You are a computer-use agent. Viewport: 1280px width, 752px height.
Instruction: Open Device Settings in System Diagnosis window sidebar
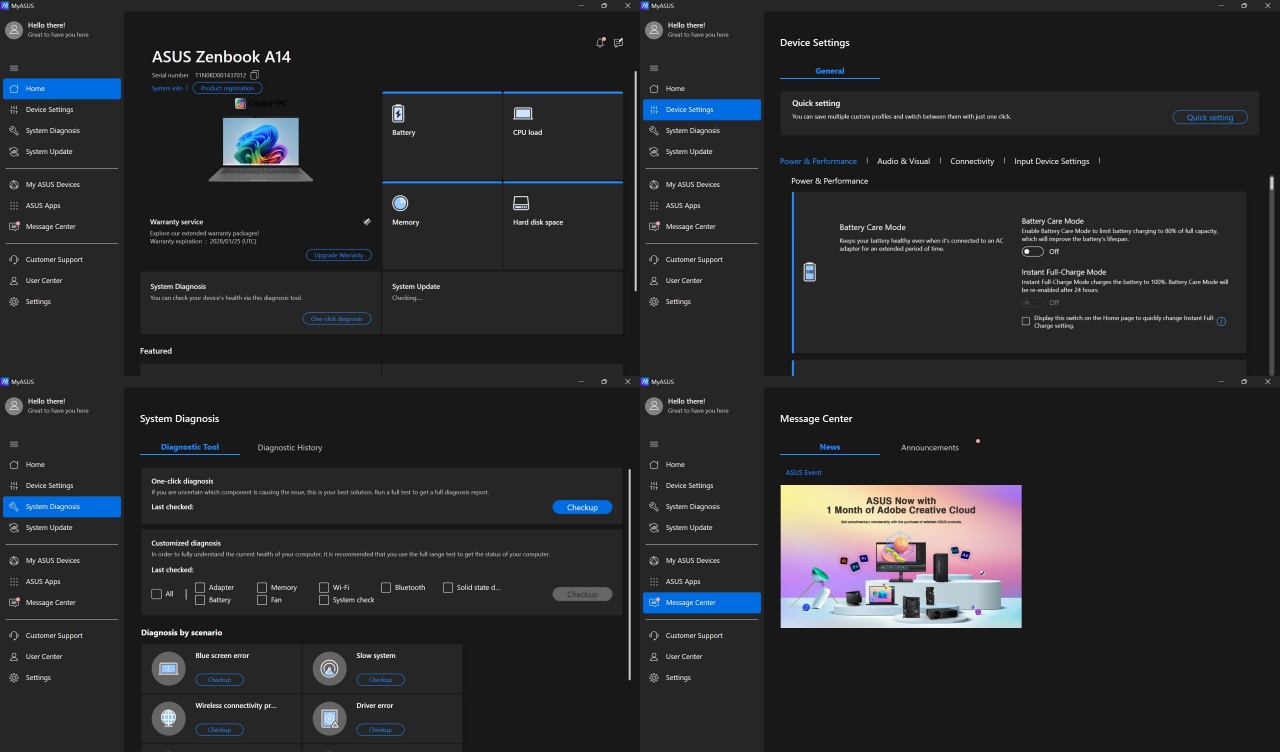(61, 486)
